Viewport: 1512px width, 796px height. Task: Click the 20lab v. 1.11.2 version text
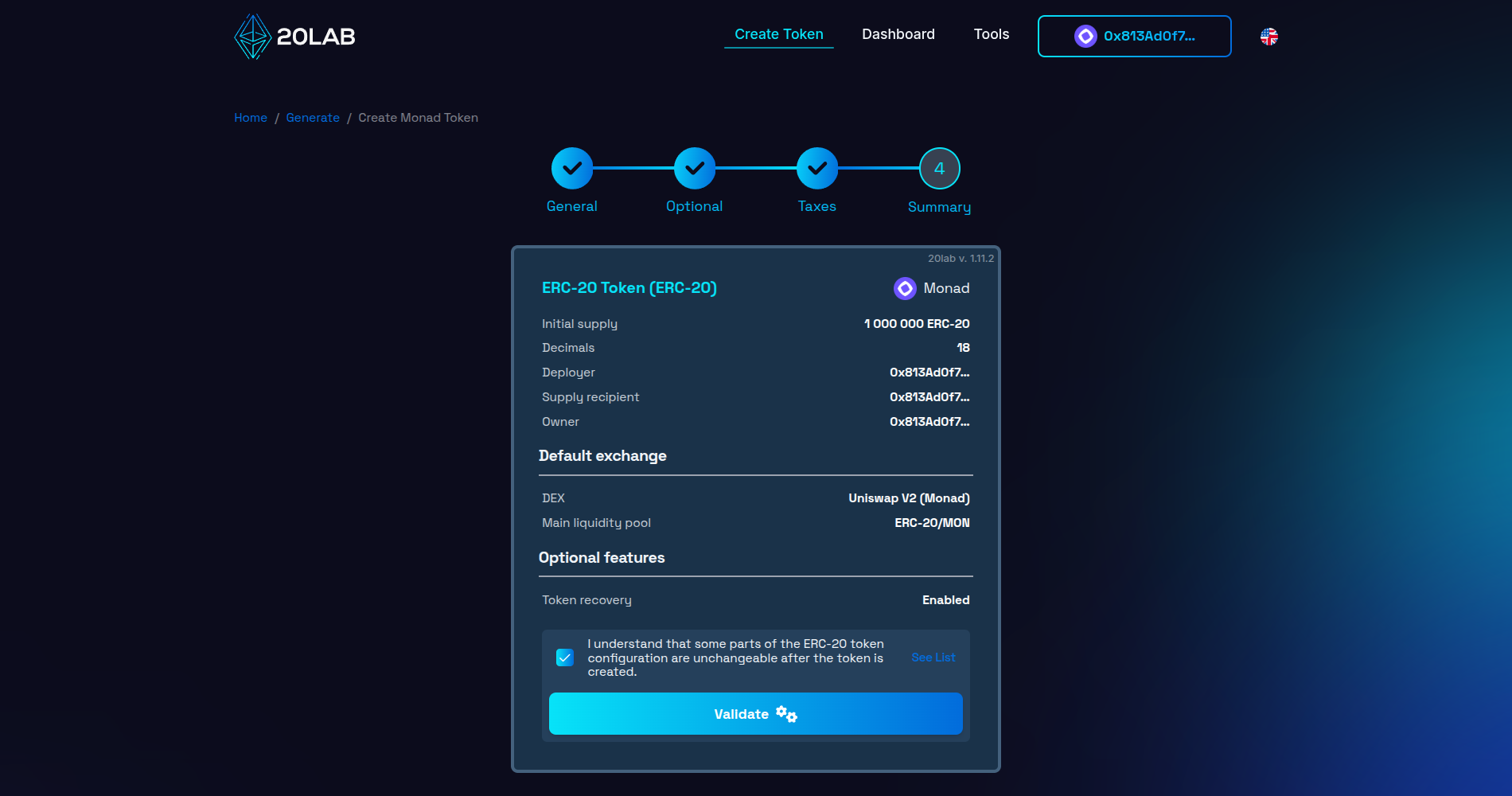(x=961, y=259)
